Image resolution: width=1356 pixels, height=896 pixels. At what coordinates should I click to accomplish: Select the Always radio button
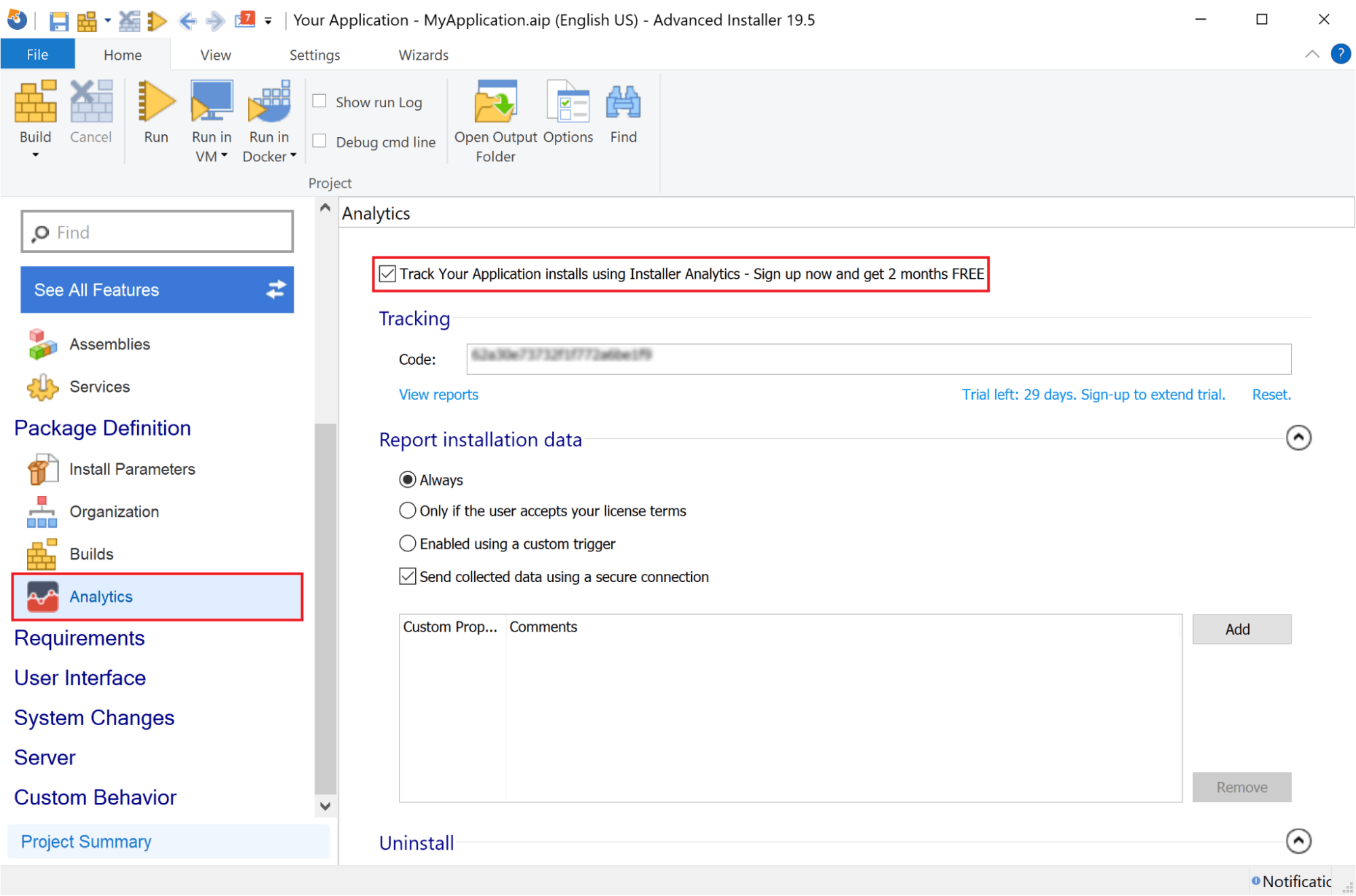[407, 480]
